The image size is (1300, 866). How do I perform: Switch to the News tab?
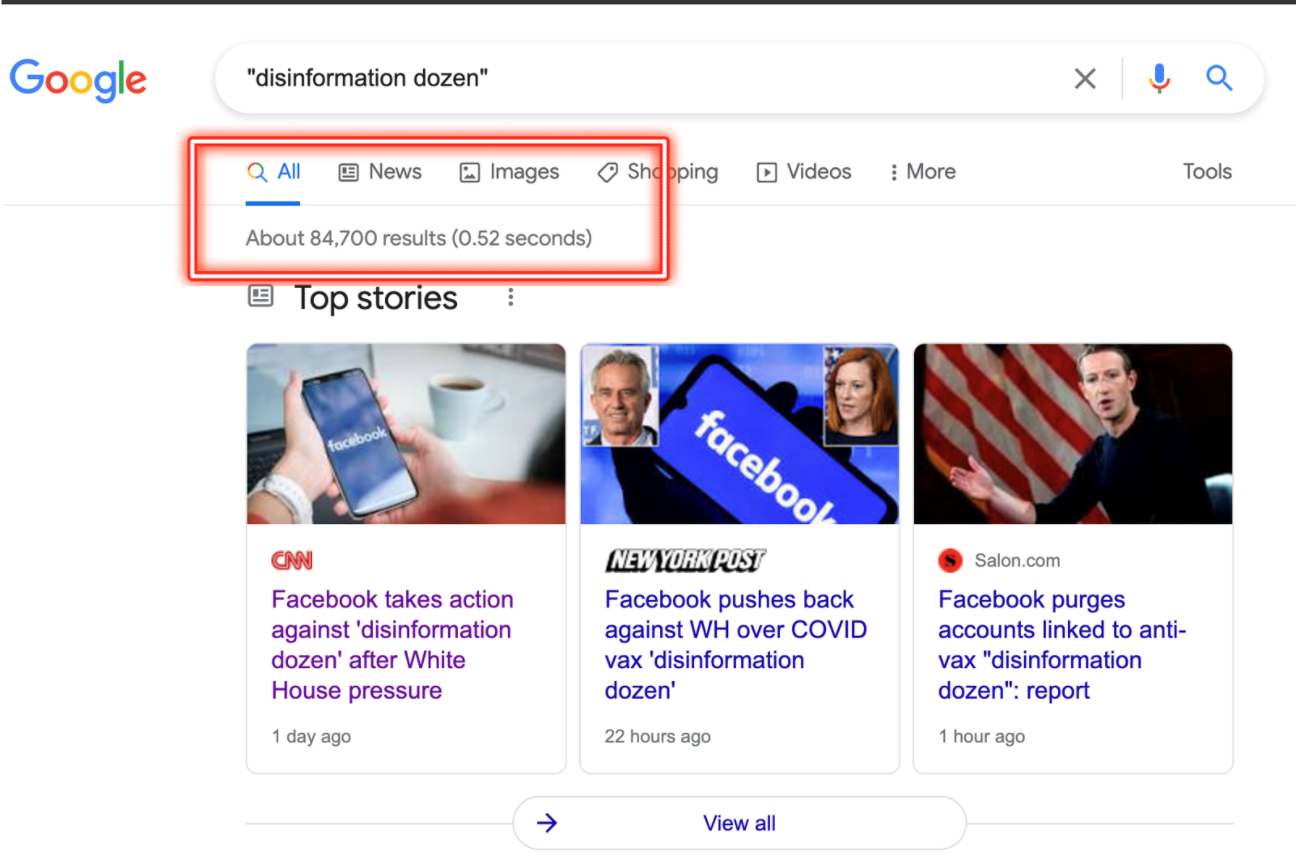pos(381,172)
